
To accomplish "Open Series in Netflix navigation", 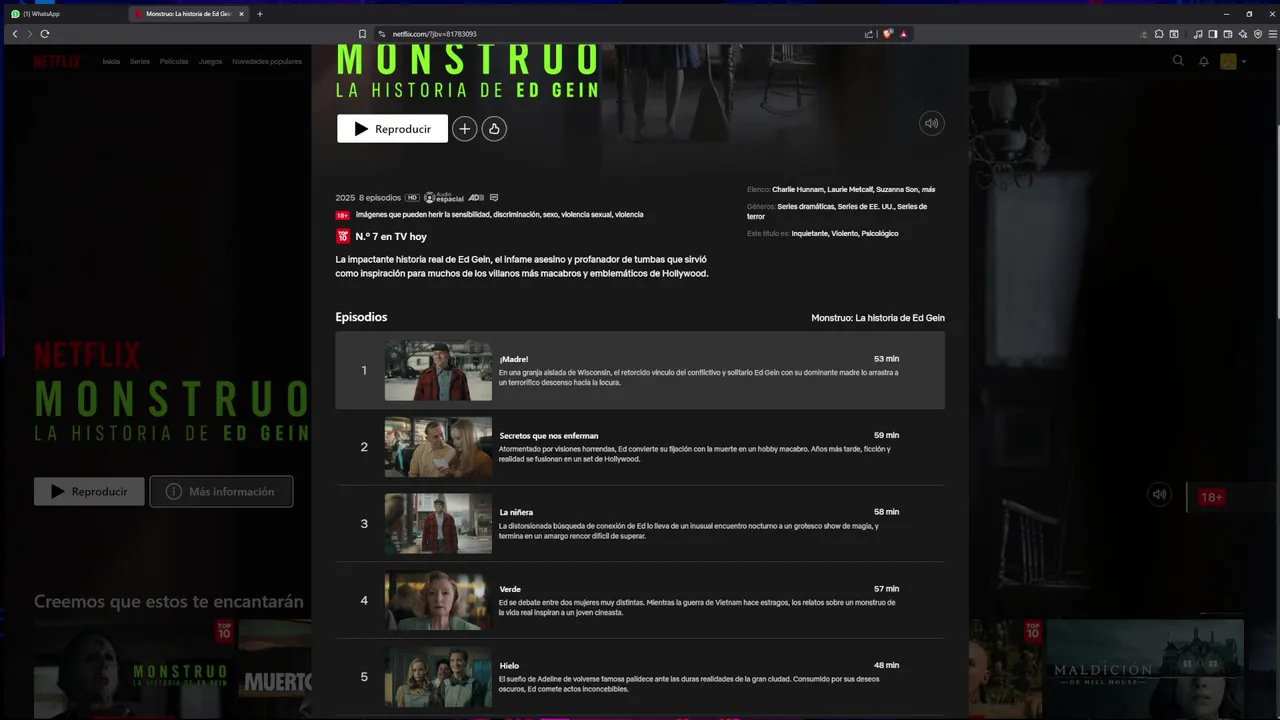I will point(140,61).
